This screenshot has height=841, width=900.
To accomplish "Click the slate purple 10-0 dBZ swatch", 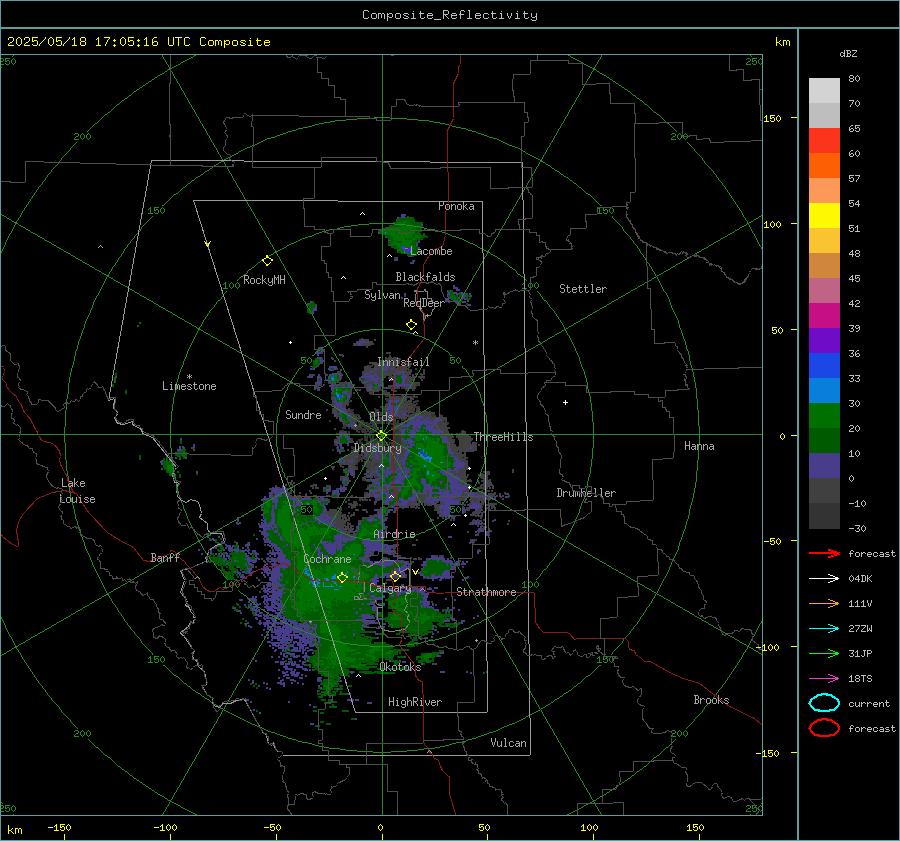I will 824,466.
